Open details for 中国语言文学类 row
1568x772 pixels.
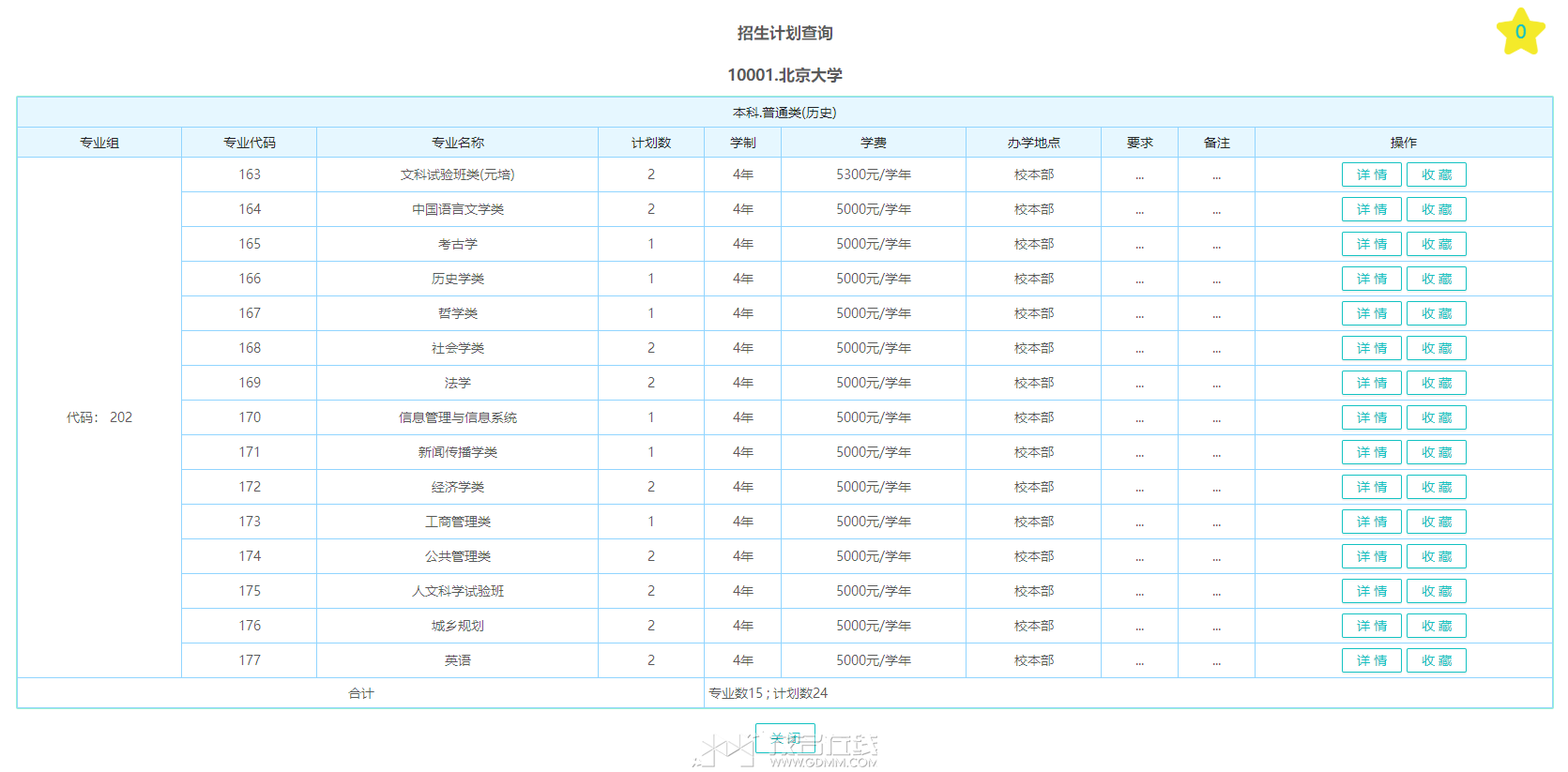pos(1371,209)
